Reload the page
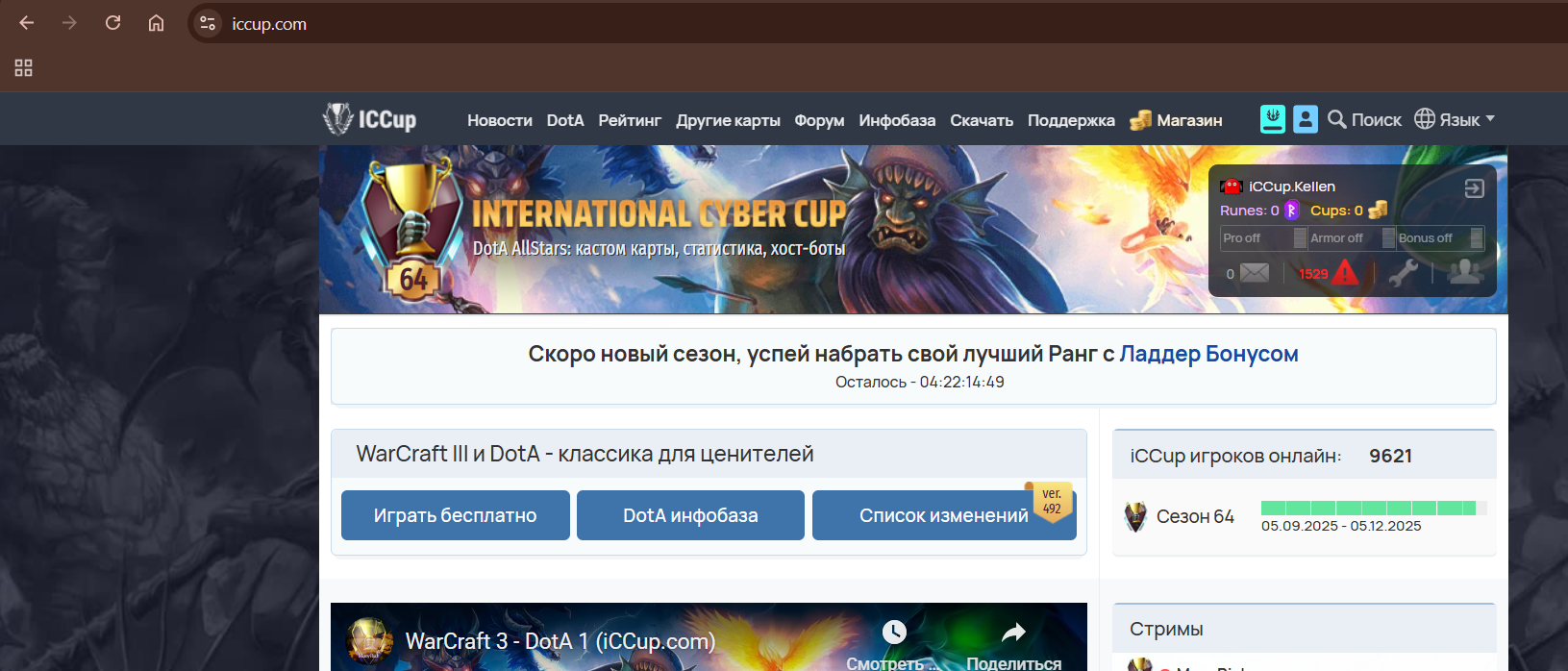Screen dimensions: 1568x671 pos(112,23)
